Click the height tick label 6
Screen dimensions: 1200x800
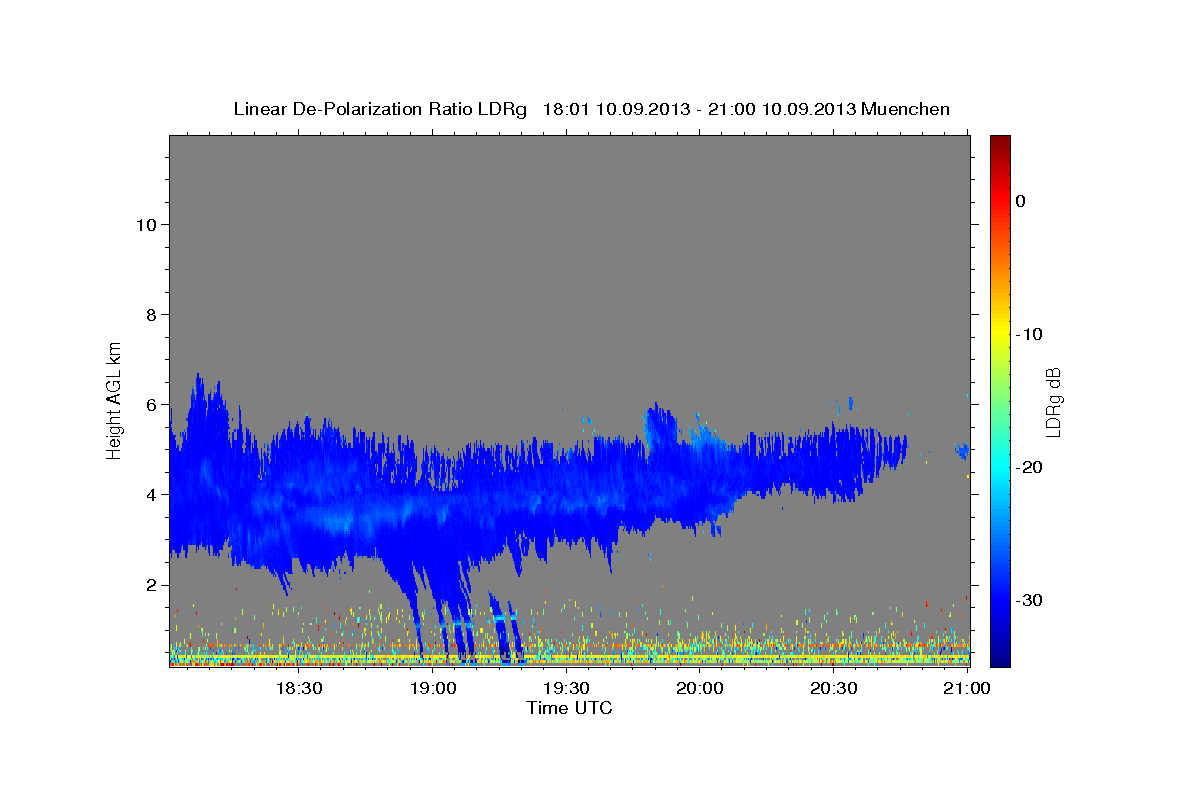150,404
